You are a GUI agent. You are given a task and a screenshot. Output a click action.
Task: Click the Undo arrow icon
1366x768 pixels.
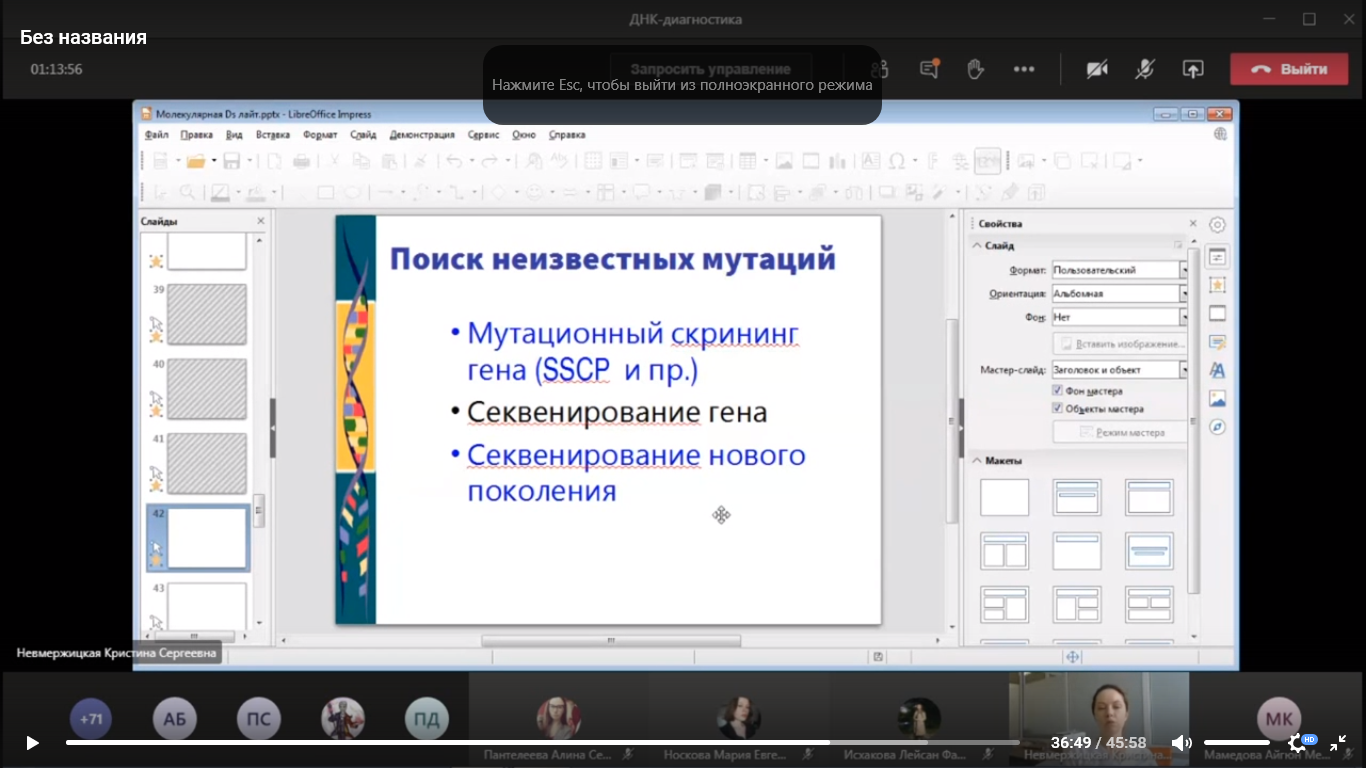(453, 161)
